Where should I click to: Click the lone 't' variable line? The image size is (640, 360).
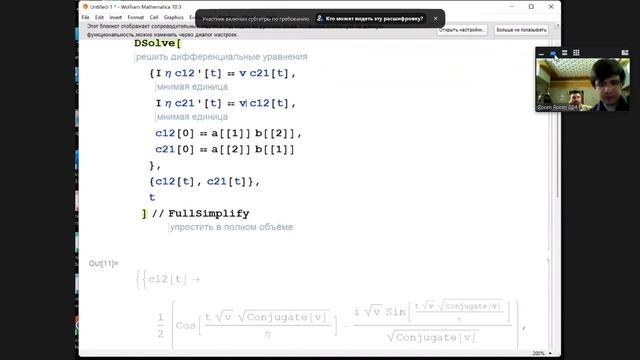pos(152,198)
